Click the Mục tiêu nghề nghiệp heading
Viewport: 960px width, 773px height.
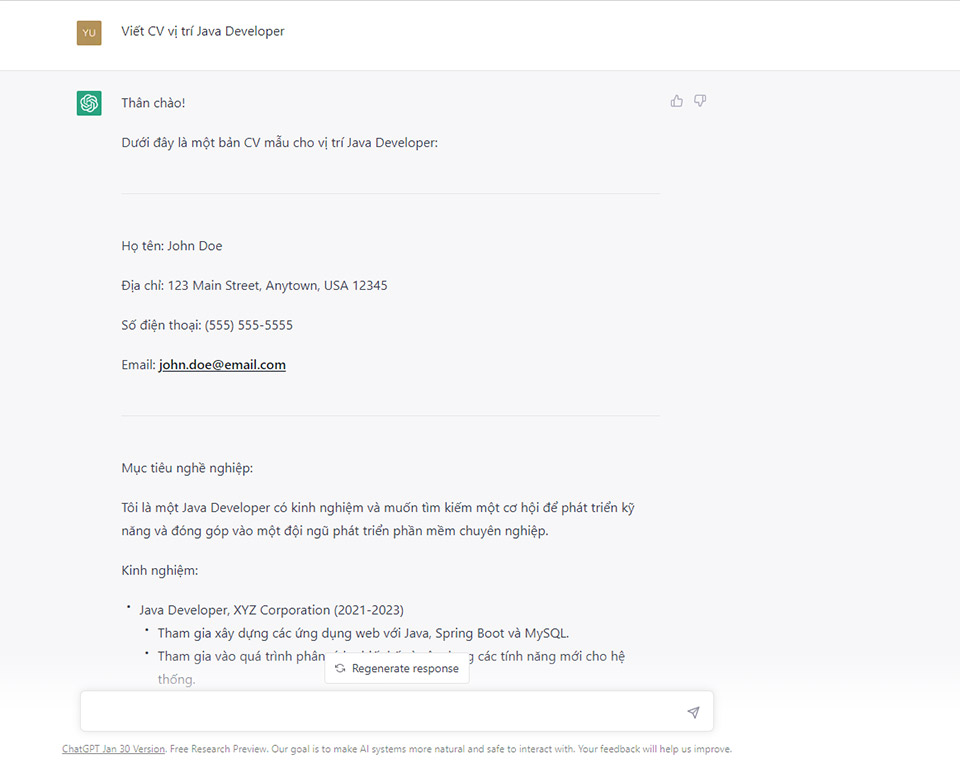[x=187, y=468]
